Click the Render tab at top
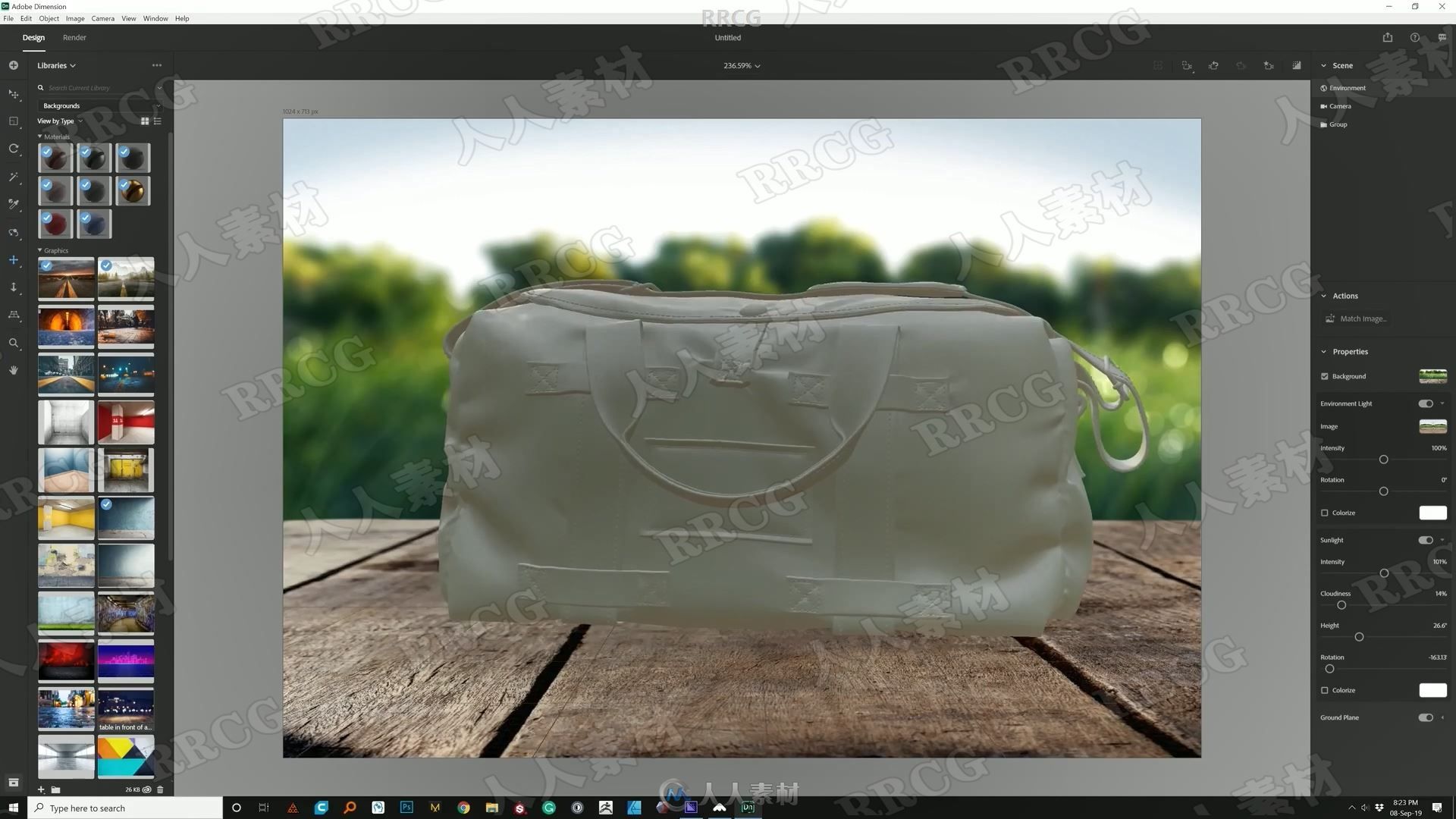Viewport: 1456px width, 819px height. pyautogui.click(x=73, y=38)
